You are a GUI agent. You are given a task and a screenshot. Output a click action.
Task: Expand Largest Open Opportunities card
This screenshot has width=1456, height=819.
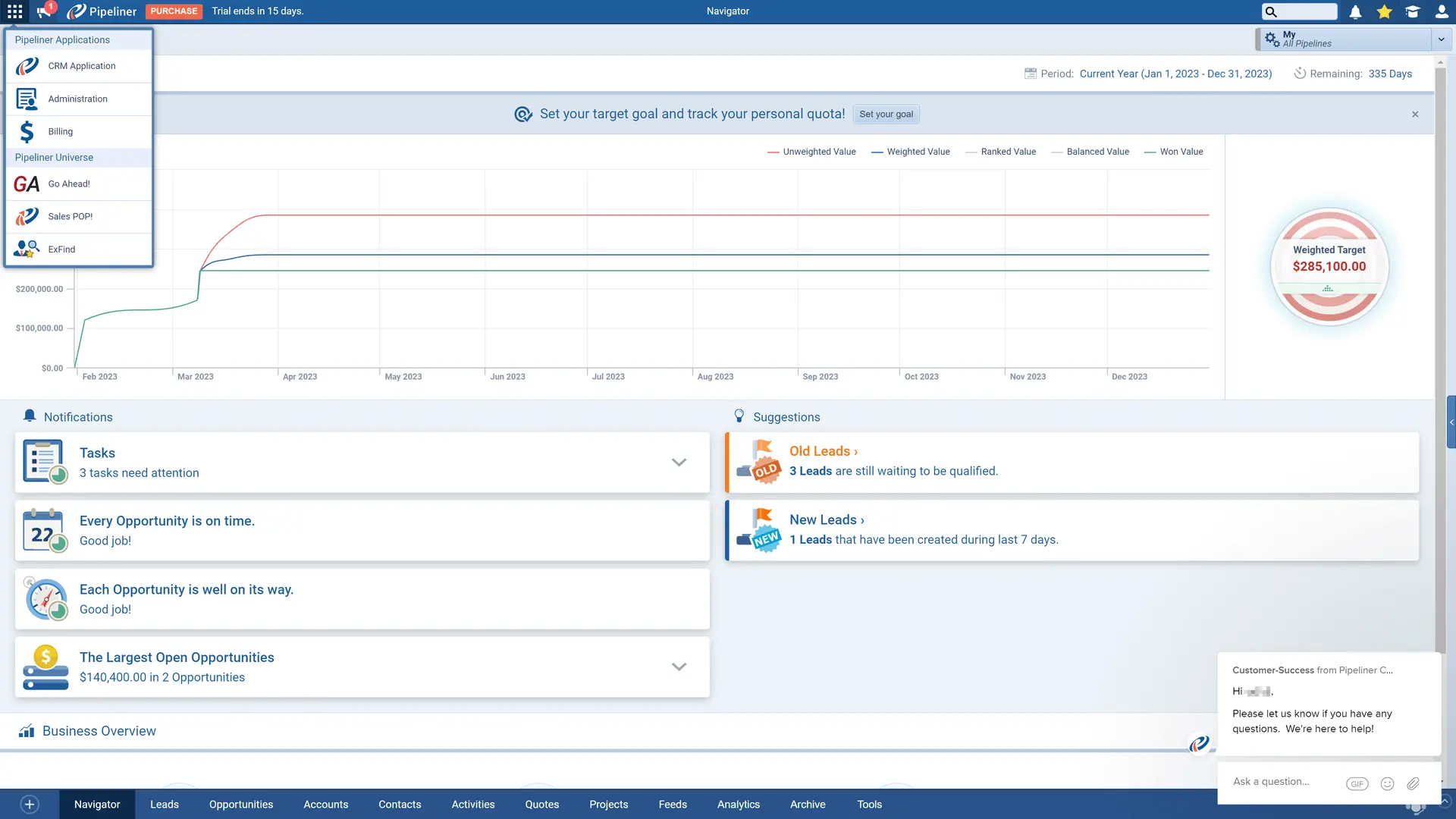point(679,667)
